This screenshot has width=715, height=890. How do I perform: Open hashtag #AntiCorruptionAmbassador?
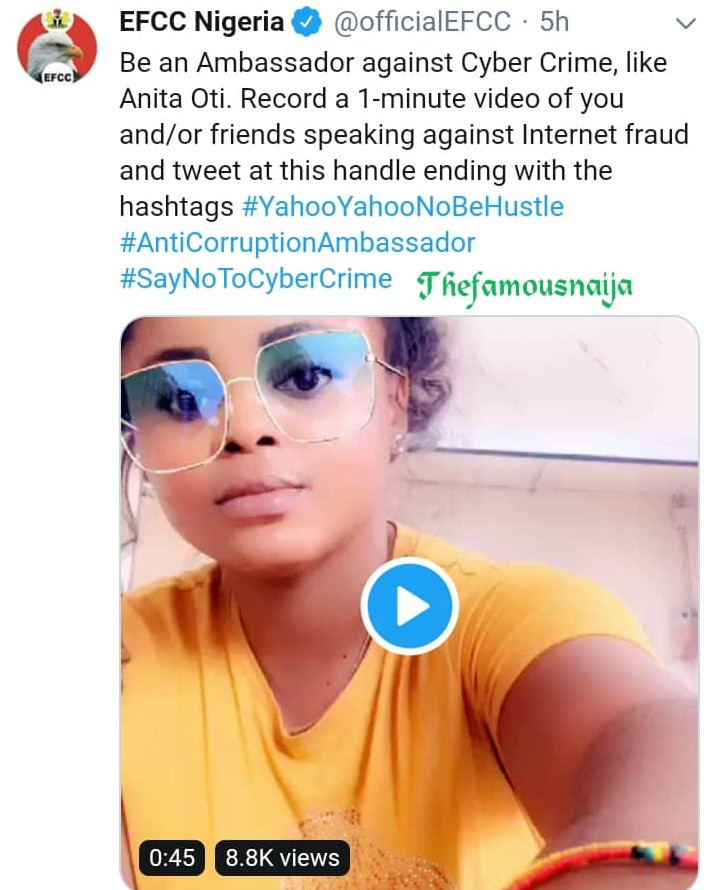click(x=297, y=243)
